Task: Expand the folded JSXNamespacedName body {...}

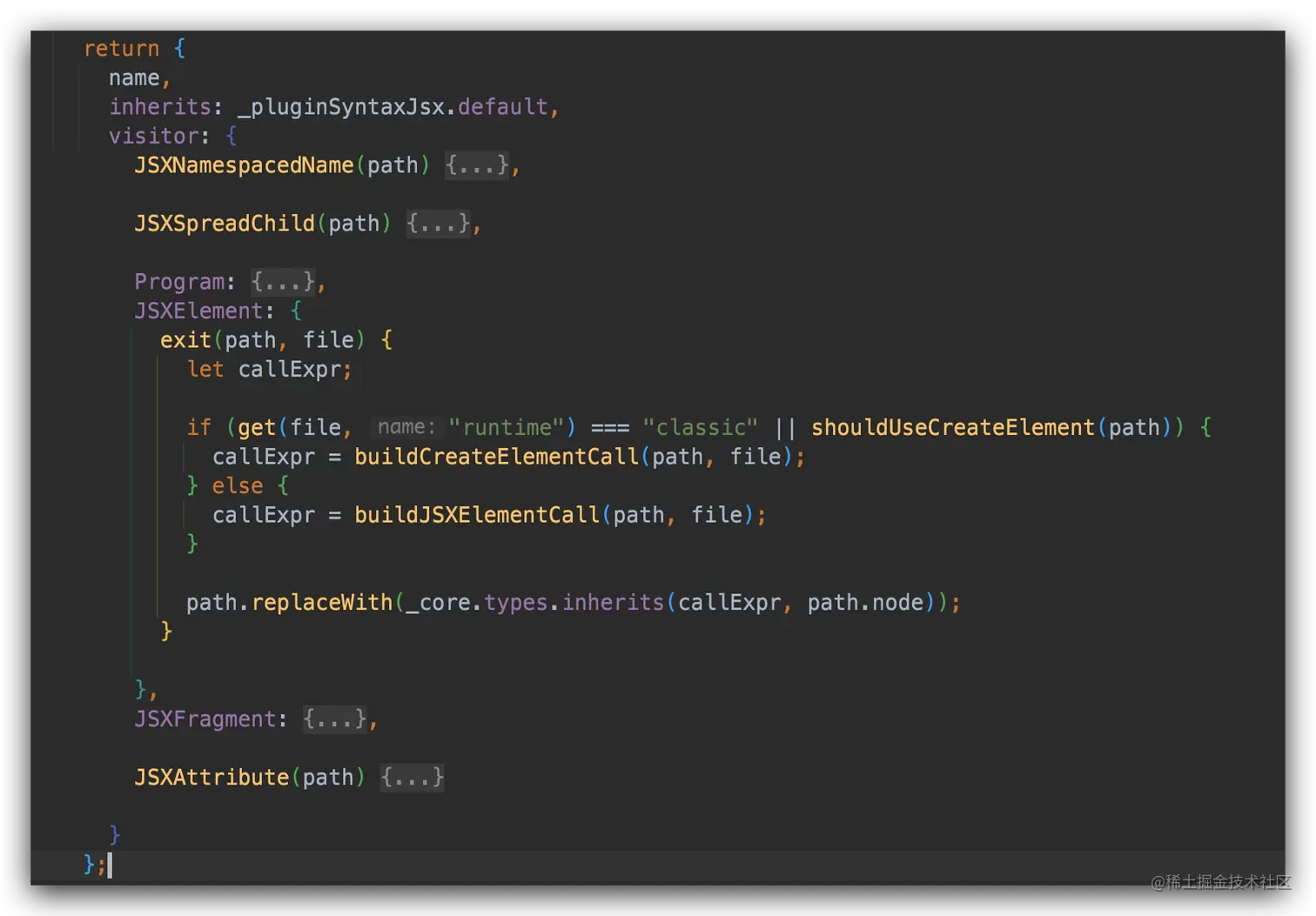Action: (477, 164)
